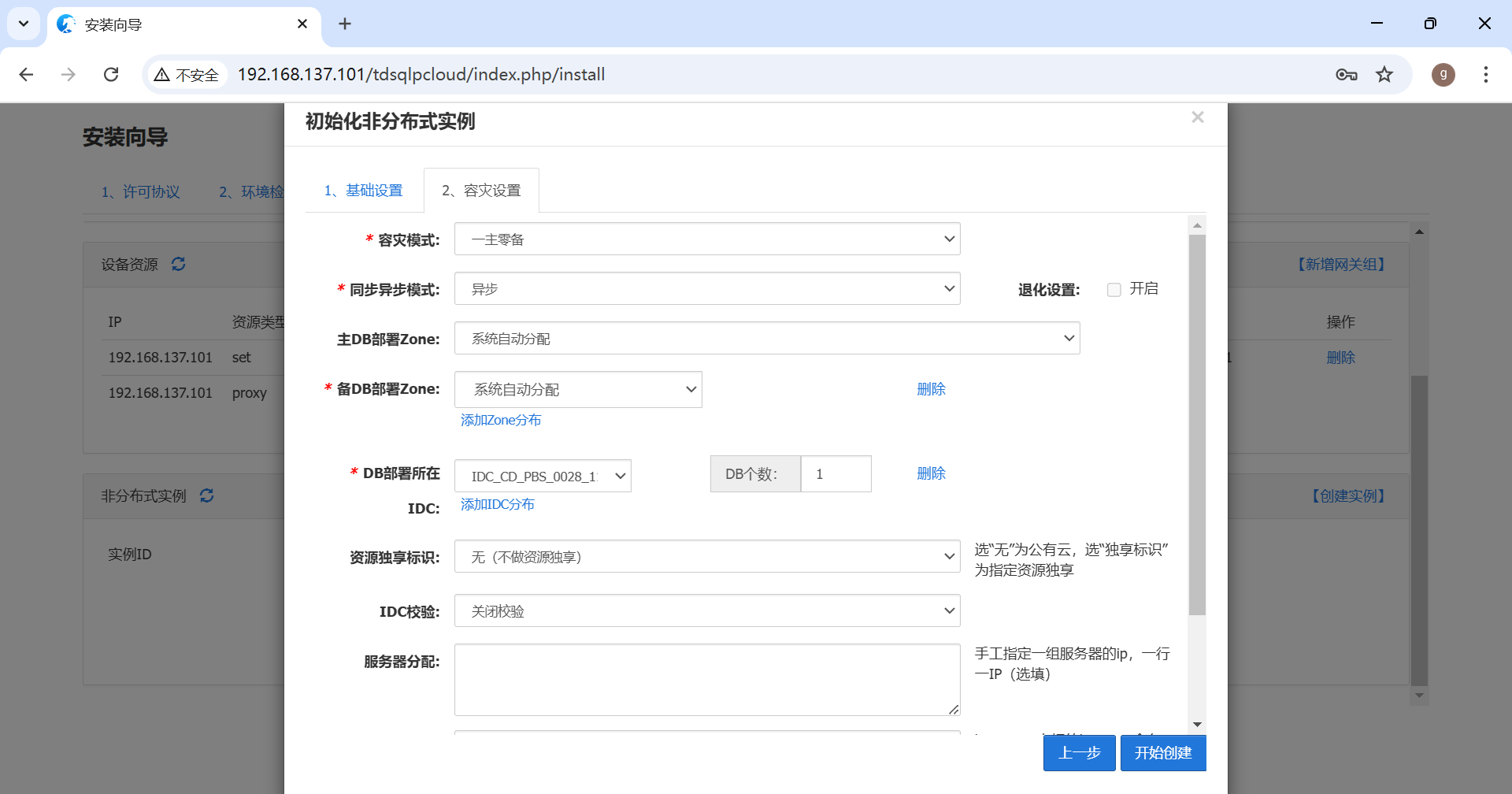
Task: Open the 资源独享标识 dropdown
Action: (x=707, y=556)
